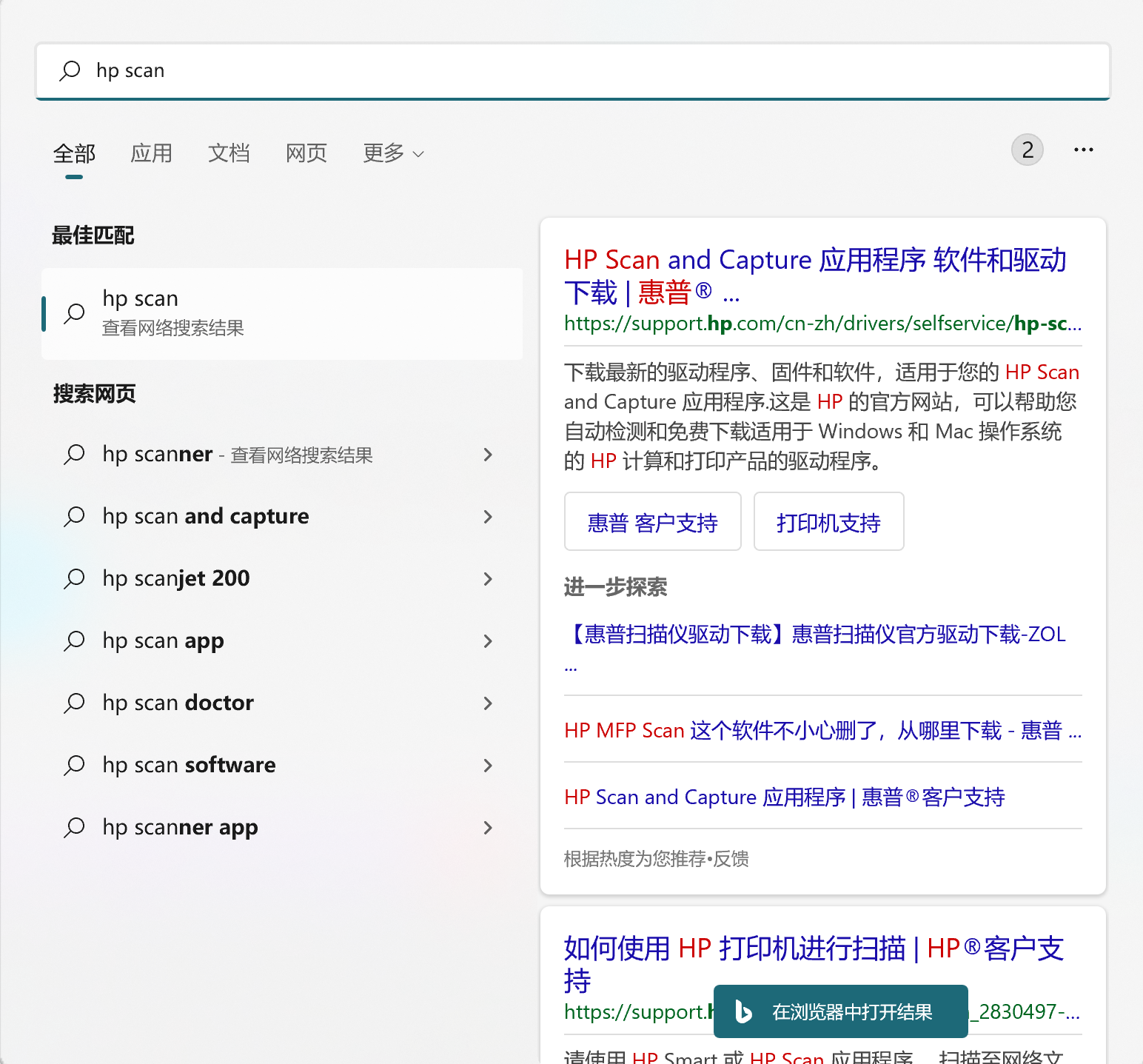Expand the hp scanjet 200 suggestion chevron
Viewport: 1143px width, 1064px height.
[488, 578]
